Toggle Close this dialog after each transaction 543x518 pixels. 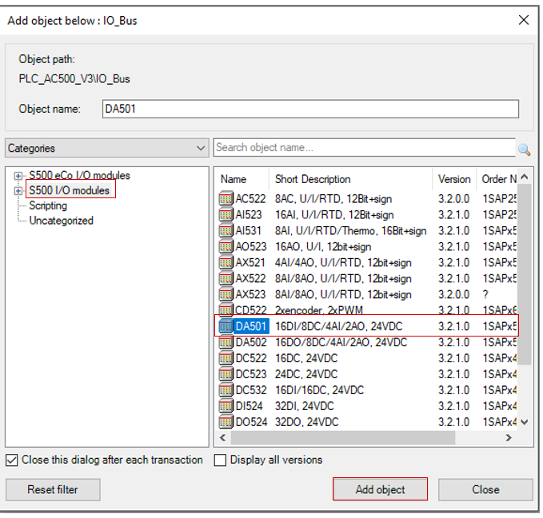12,461
